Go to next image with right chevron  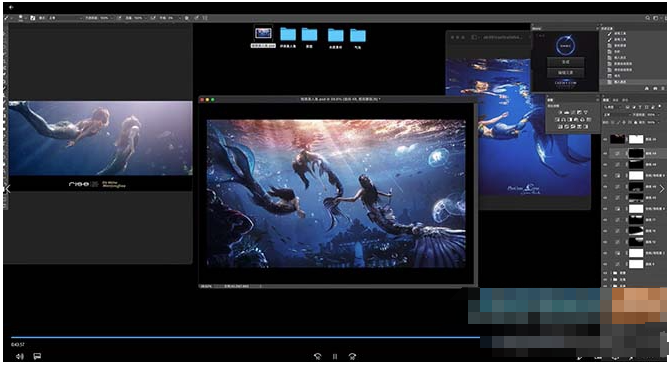pyautogui.click(x=662, y=189)
